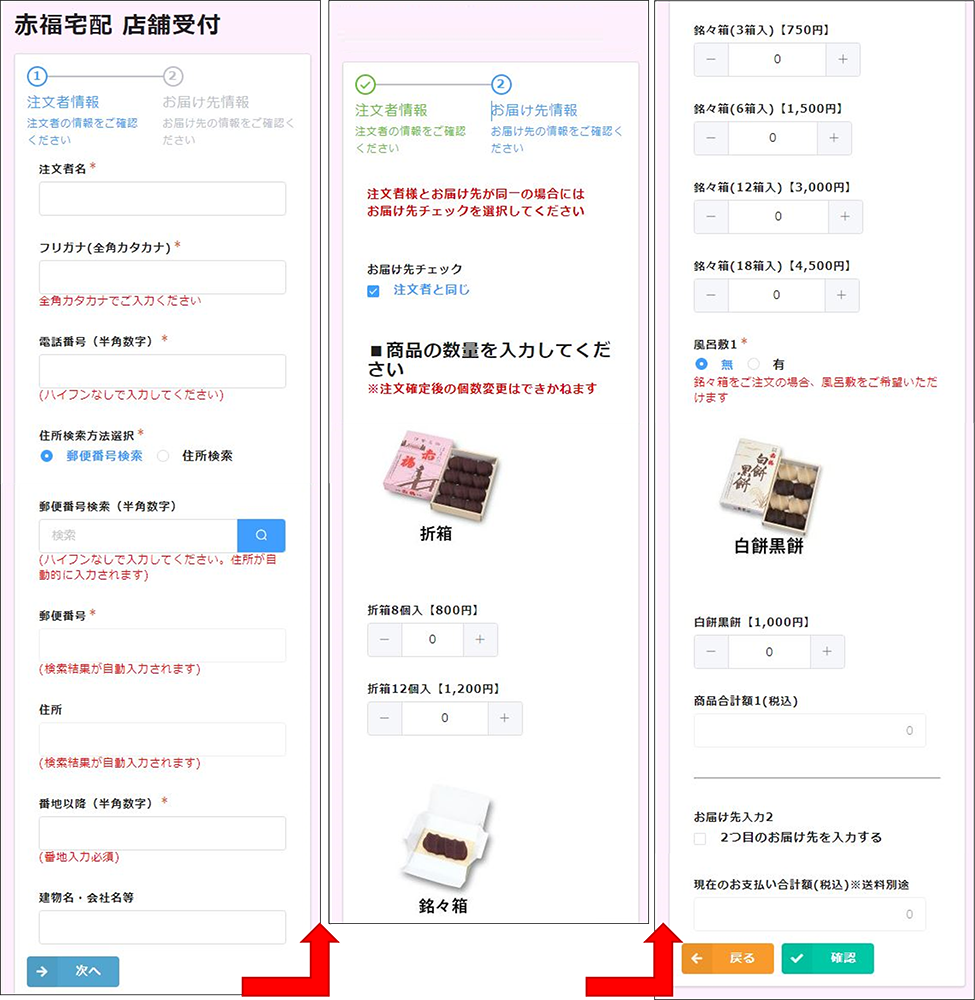The image size is (975, 1000).
Task: Decrease 折箱12個入 quantity with minus
Action: (385, 718)
